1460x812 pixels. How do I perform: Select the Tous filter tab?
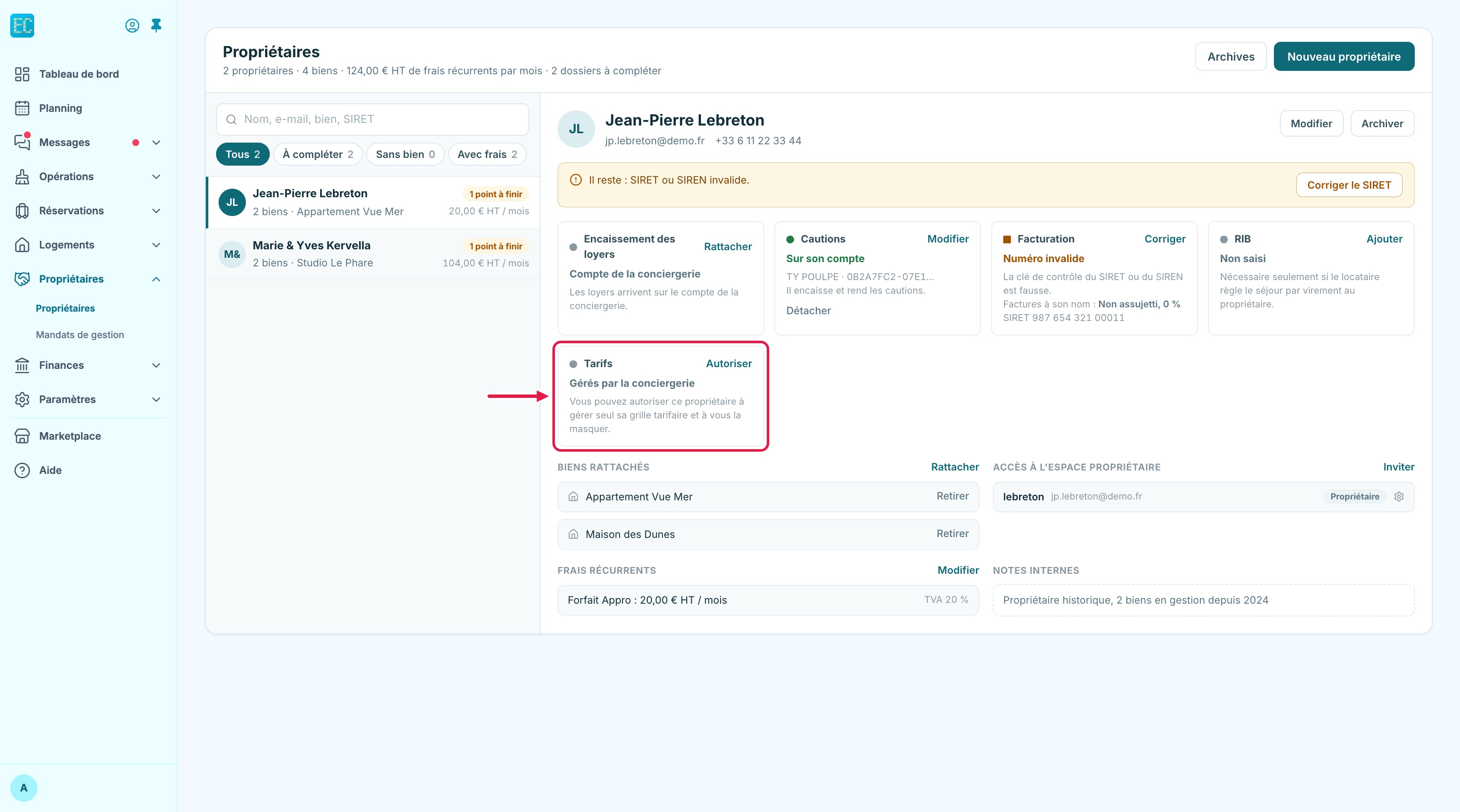242,154
